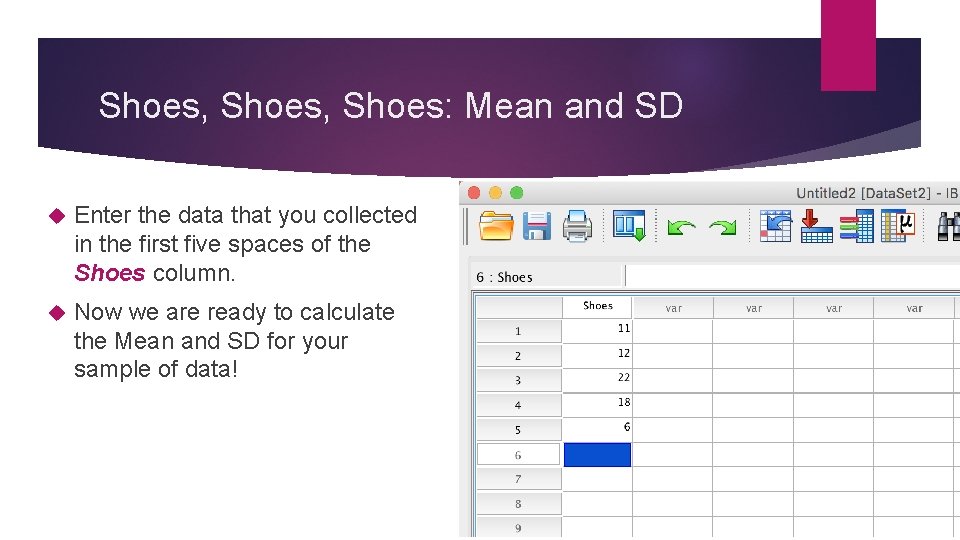Click the Go to Case toolbar icon

(775, 226)
